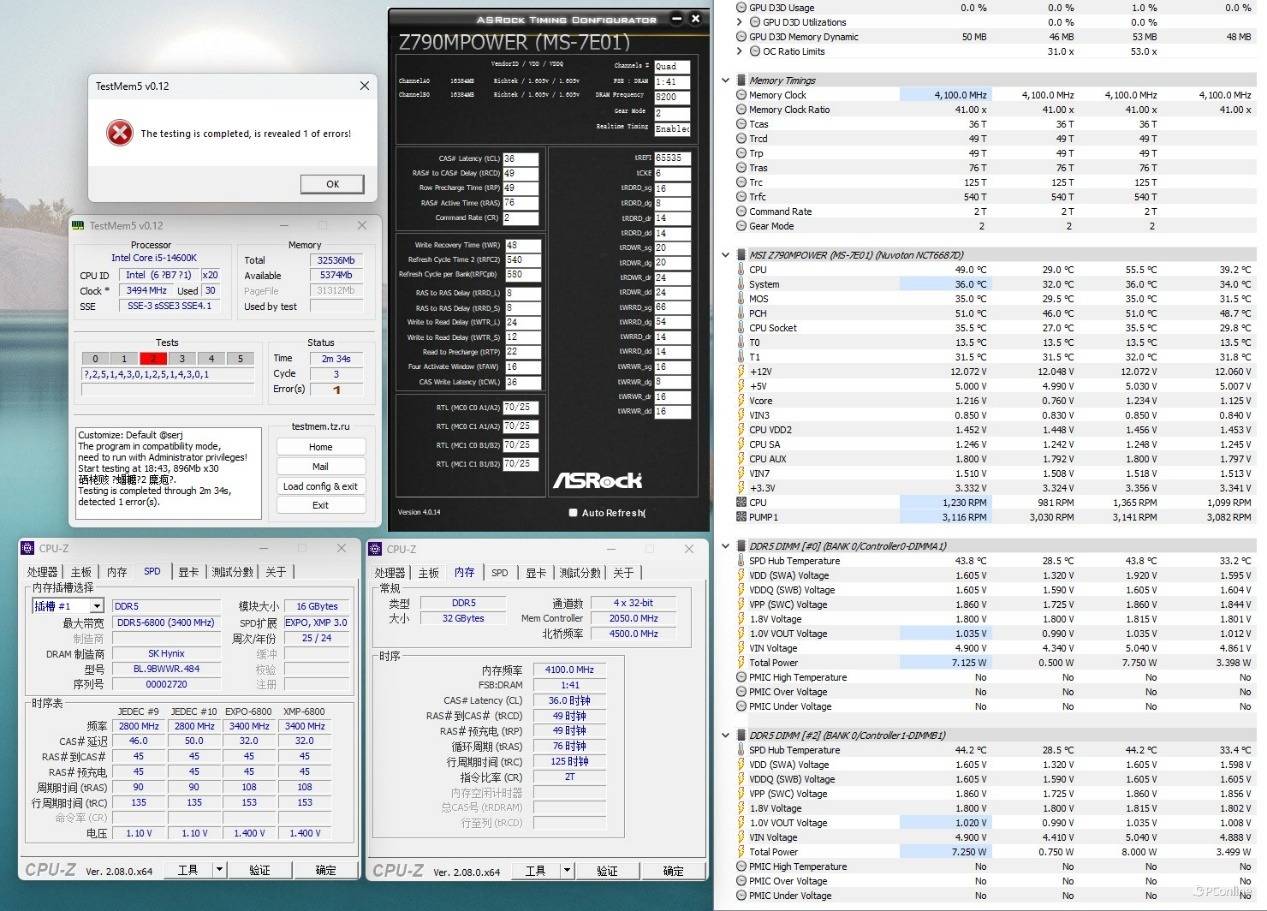
Task: Click the tREFI value field
Action: click(x=672, y=158)
